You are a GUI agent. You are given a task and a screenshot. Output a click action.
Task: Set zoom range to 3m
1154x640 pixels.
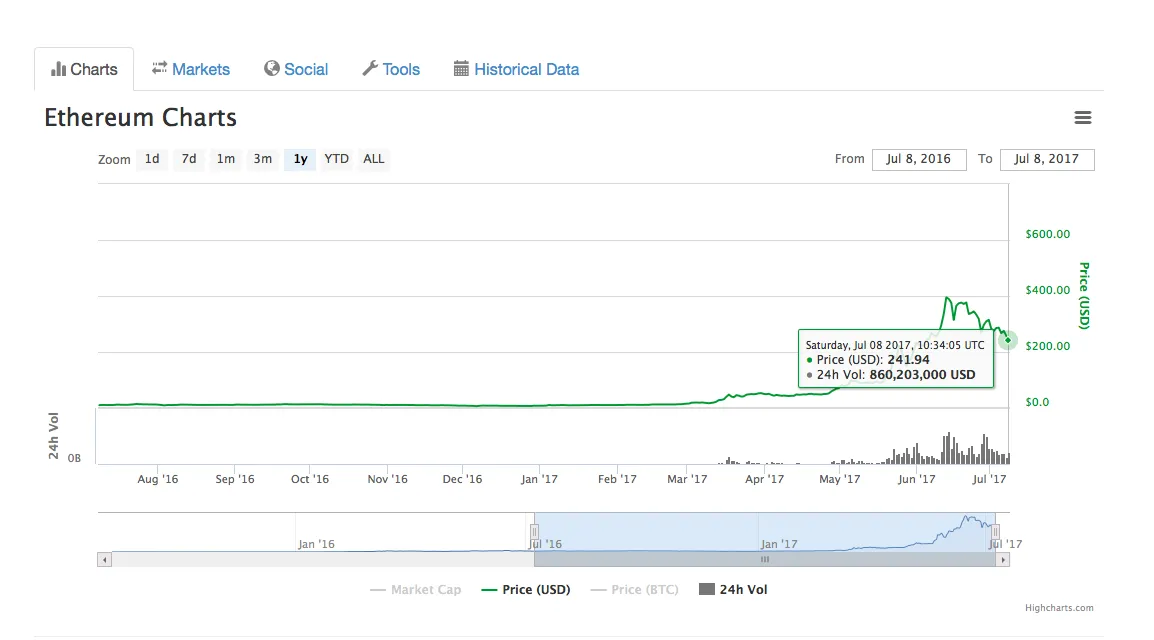click(263, 159)
